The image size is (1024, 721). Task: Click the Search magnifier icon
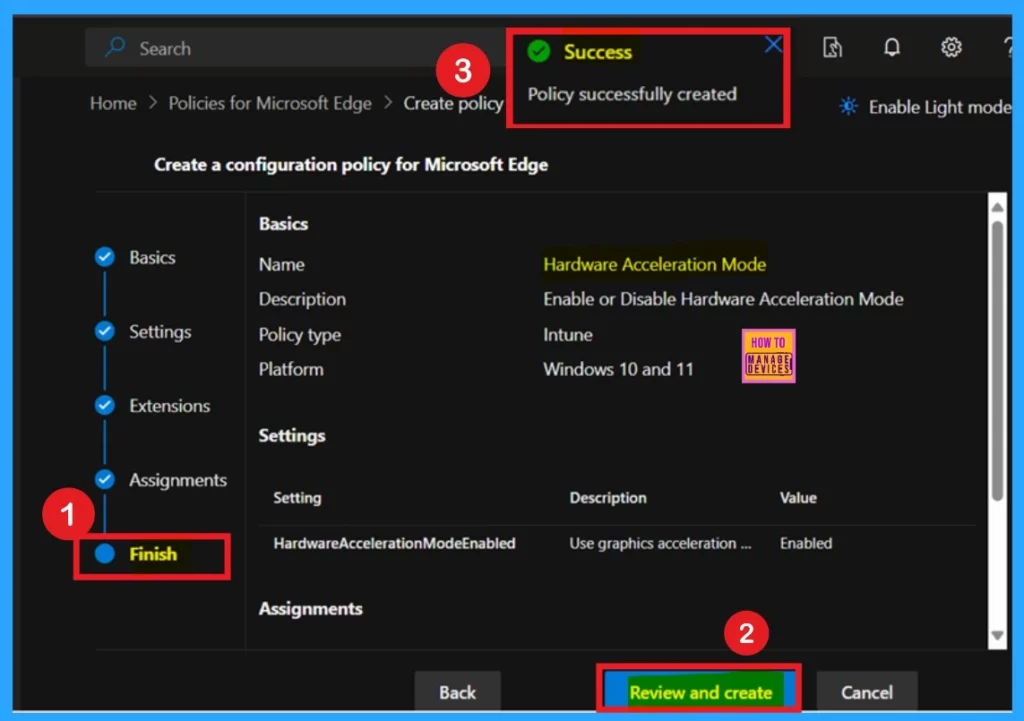click(x=116, y=47)
